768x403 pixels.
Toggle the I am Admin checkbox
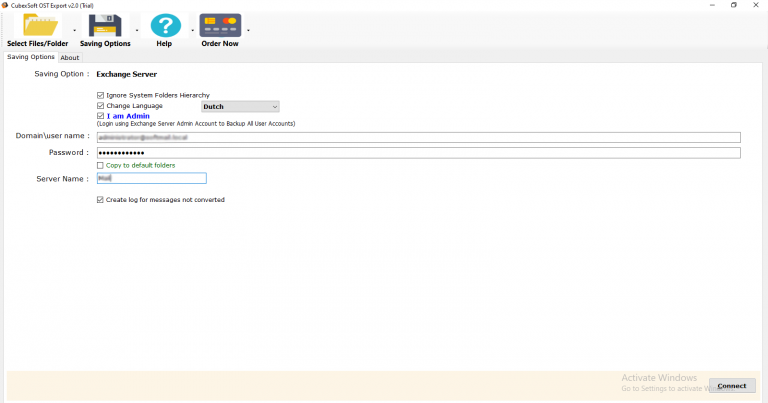100,116
